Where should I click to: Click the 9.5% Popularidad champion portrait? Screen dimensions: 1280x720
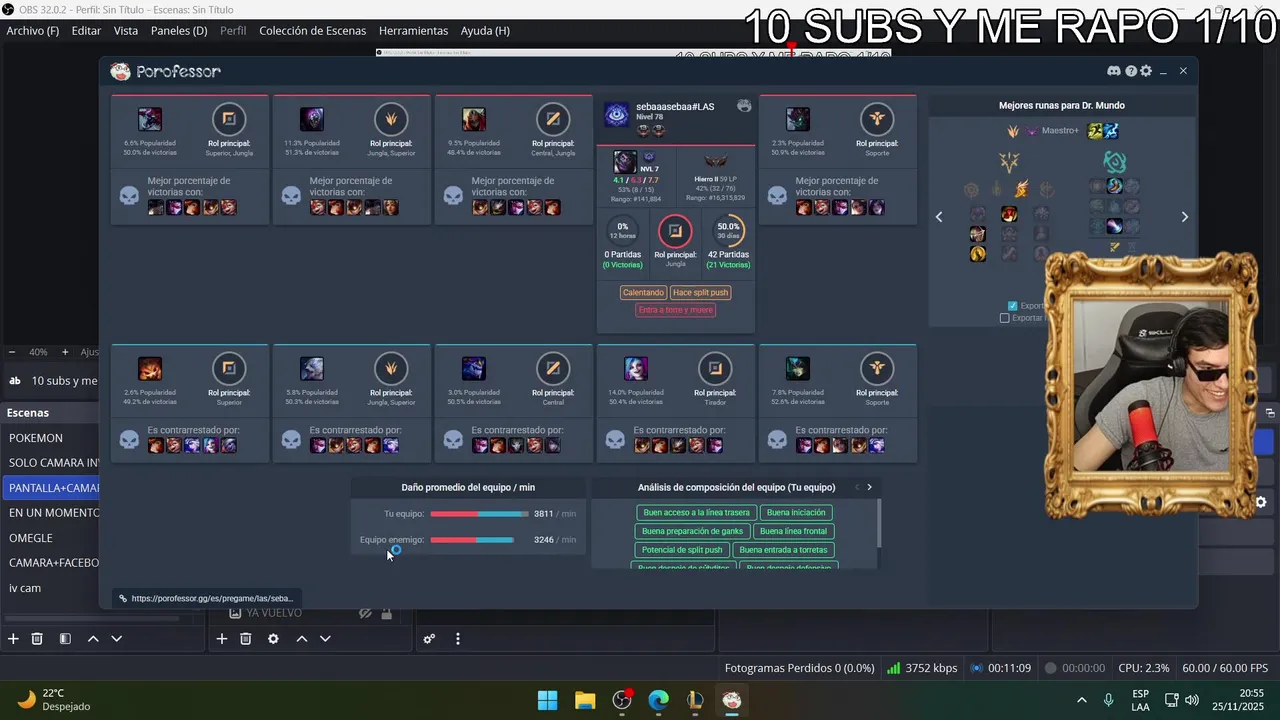tap(474, 119)
